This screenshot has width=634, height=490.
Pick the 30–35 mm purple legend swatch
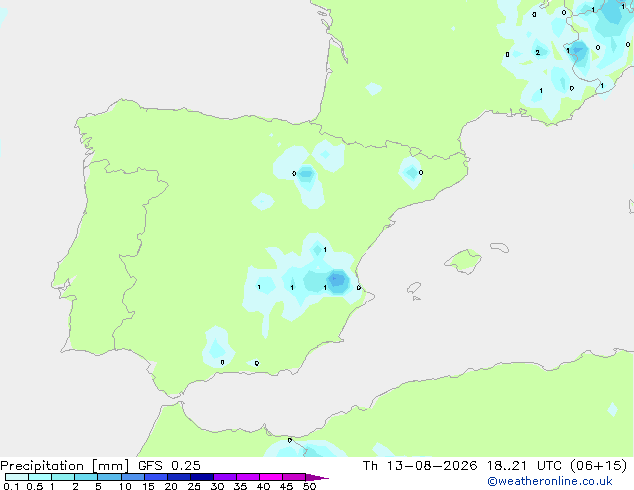(225, 477)
